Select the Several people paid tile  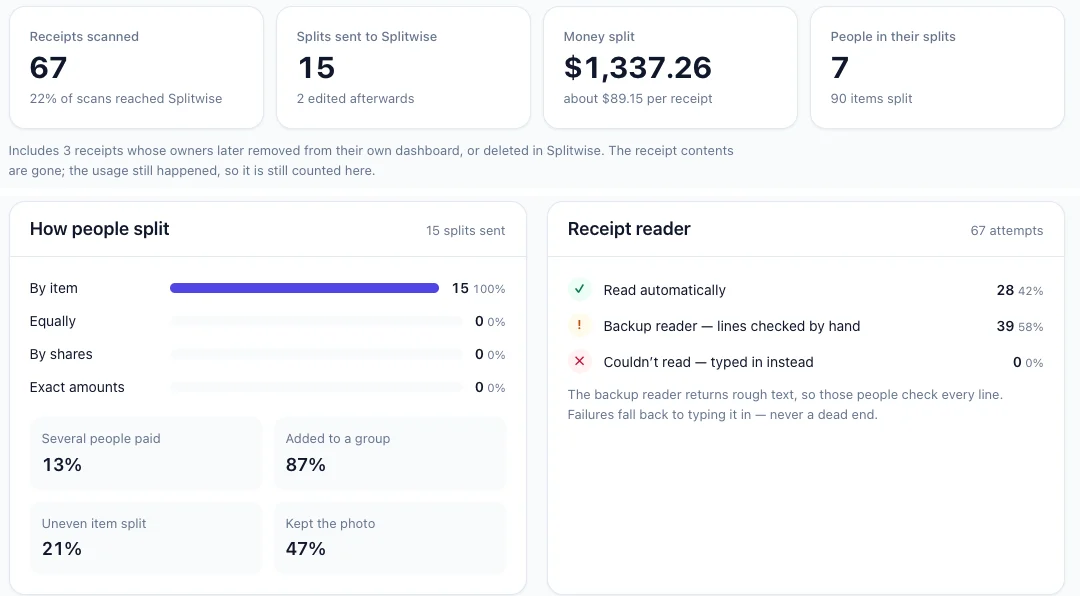click(x=146, y=453)
